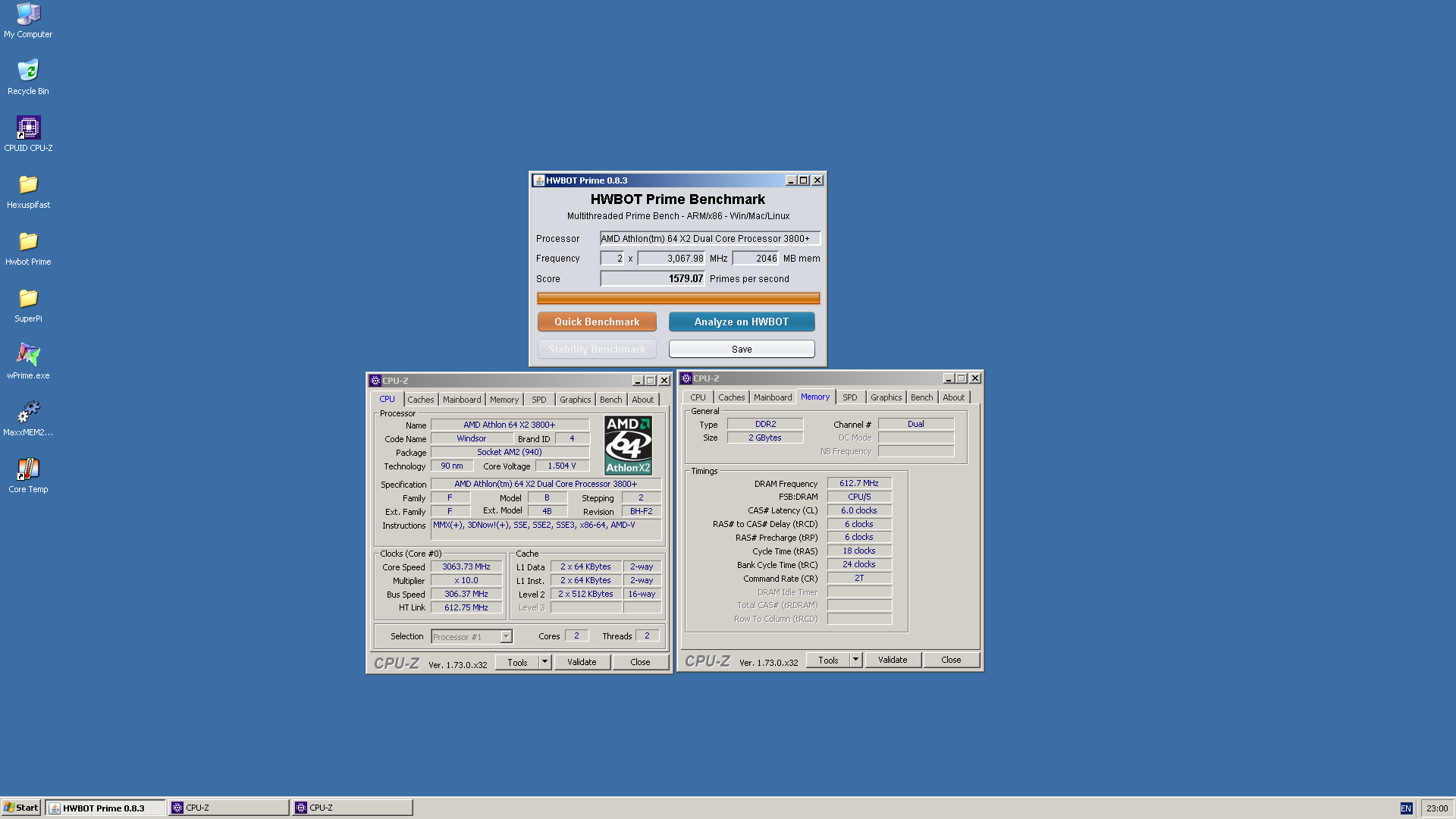Activate second CPU-Z taskbar button

pyautogui.click(x=353, y=808)
